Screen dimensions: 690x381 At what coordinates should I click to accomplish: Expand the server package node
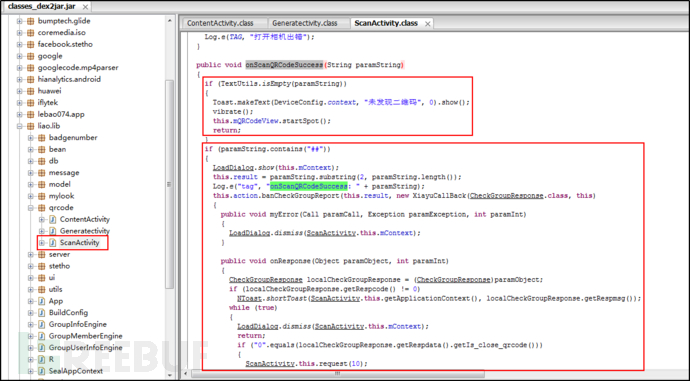(30, 254)
